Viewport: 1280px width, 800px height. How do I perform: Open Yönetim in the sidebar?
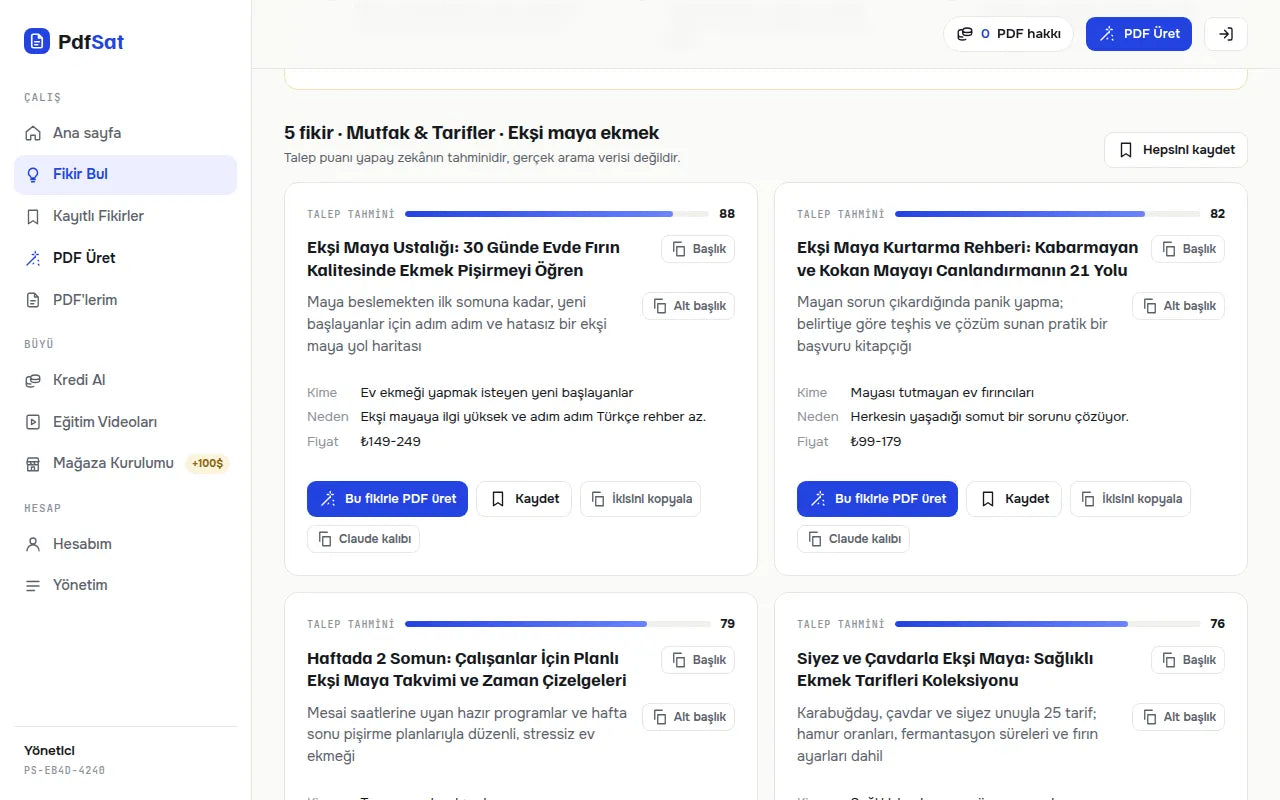[125, 585]
